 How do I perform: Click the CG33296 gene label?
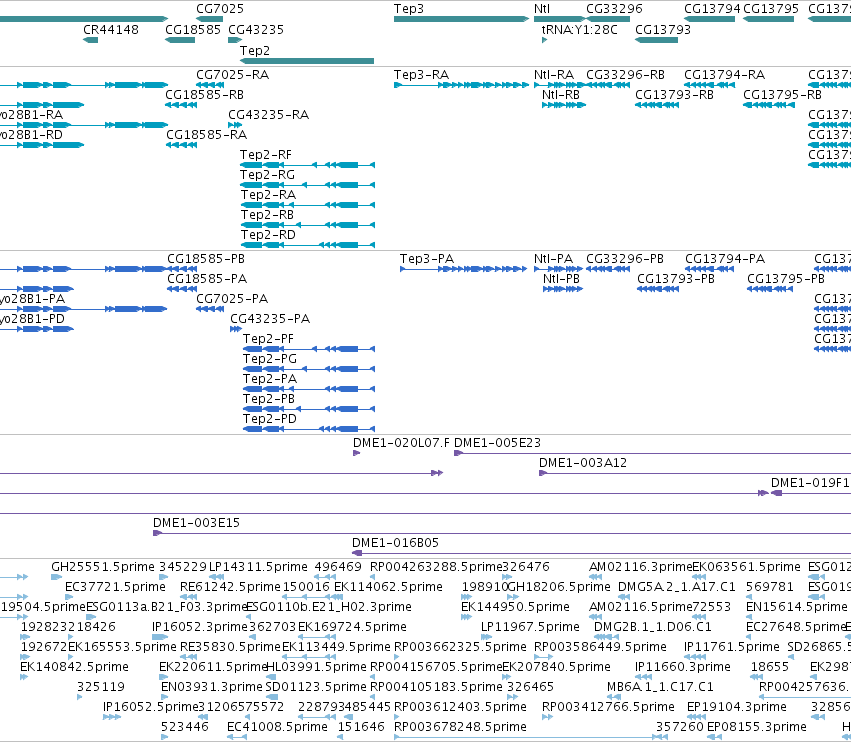tap(614, 9)
